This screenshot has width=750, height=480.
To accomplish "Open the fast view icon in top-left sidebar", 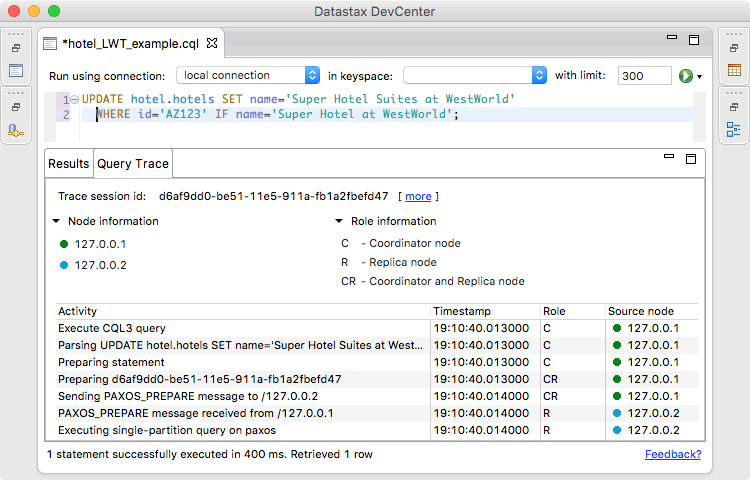I will click(x=16, y=71).
